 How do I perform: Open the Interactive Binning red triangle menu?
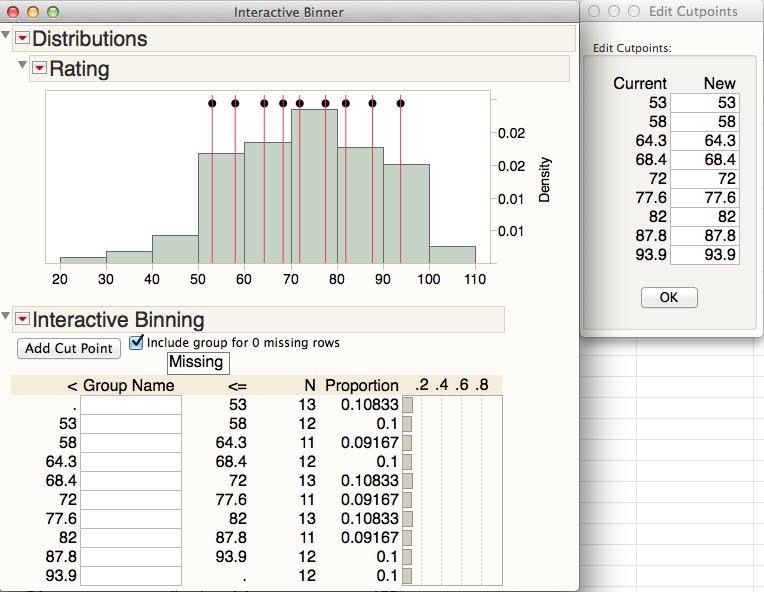(22, 320)
